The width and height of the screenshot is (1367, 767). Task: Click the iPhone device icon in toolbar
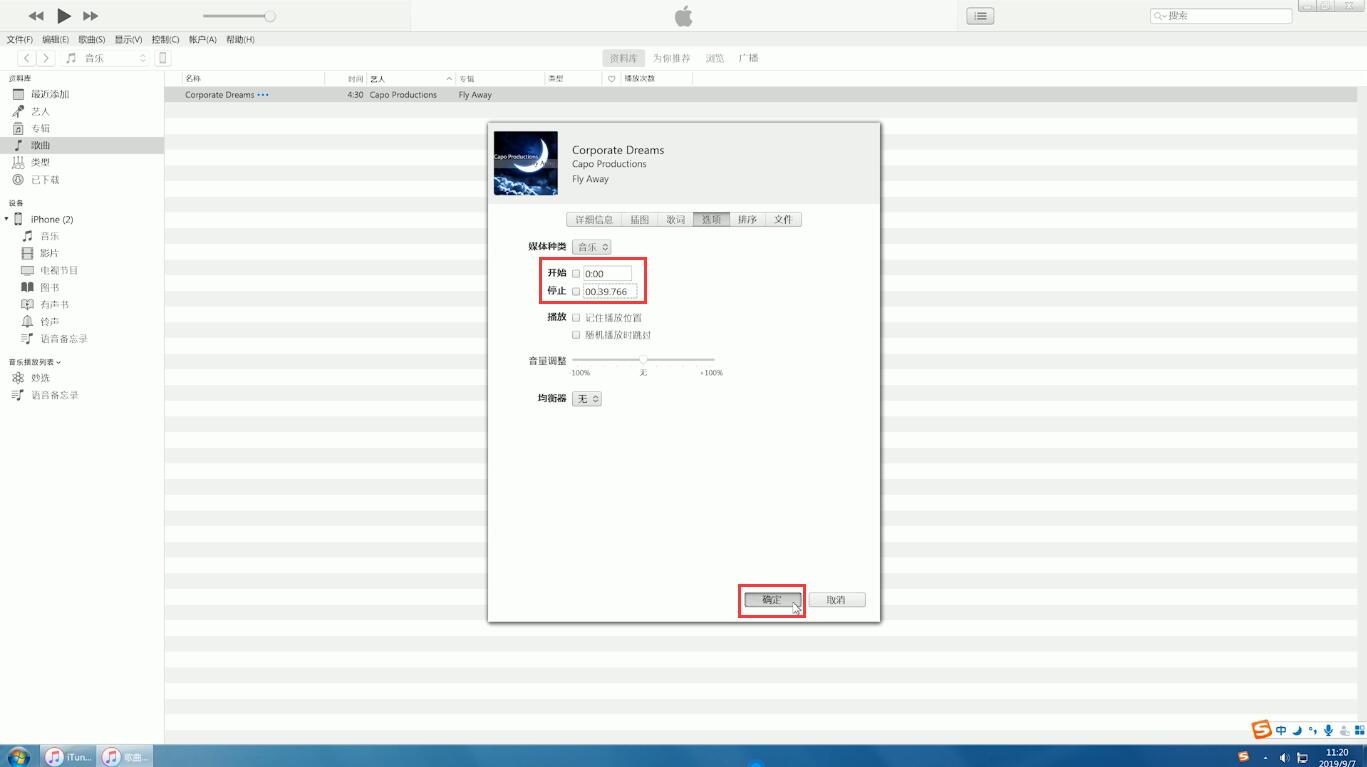point(163,58)
